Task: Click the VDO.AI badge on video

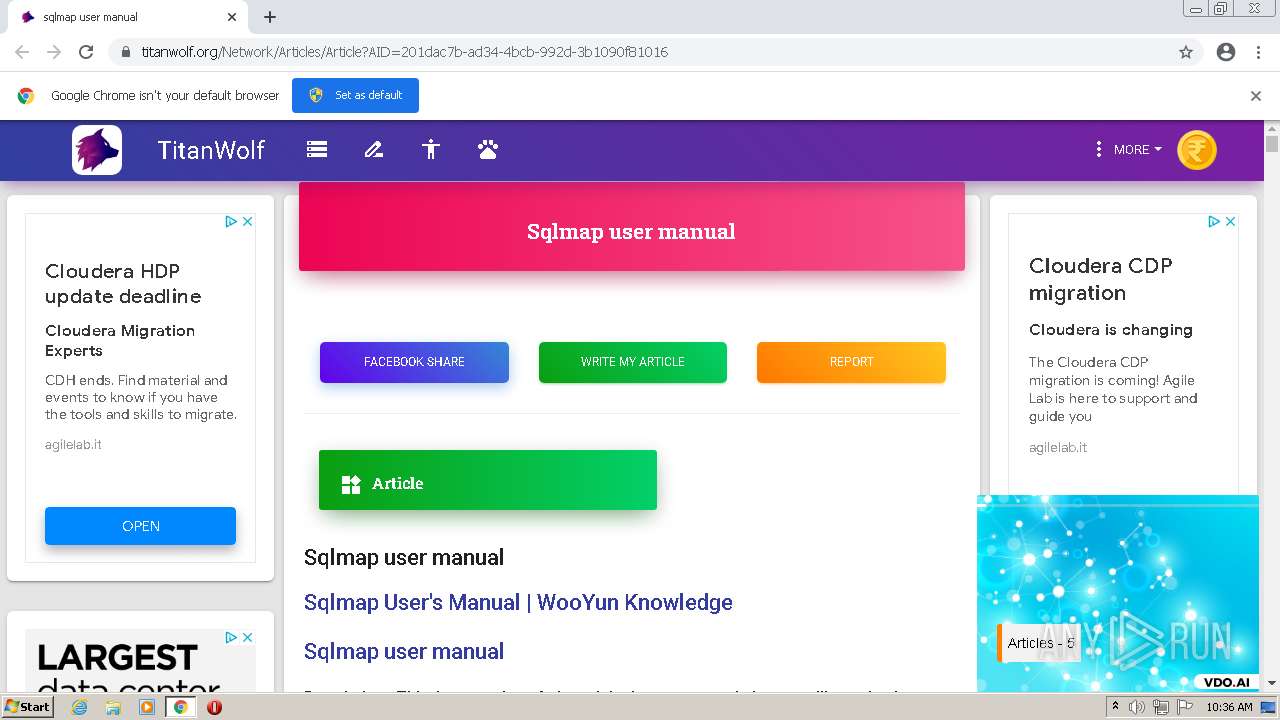Action: point(1226,682)
